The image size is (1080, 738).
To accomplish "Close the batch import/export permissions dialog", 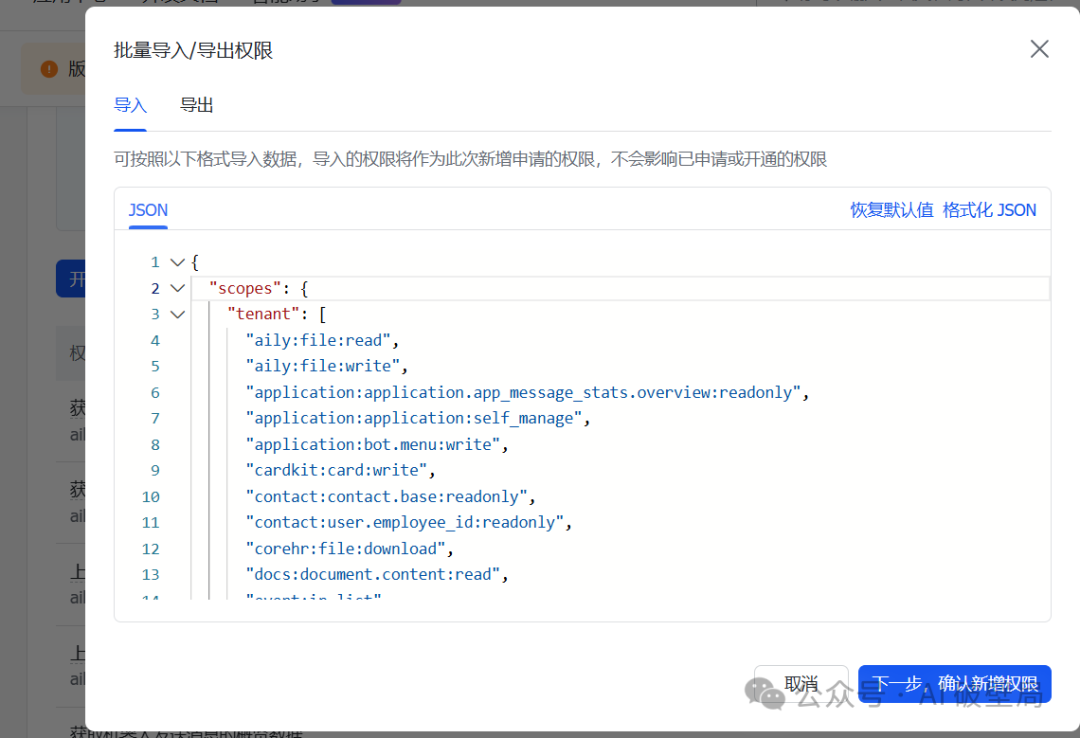I will [1039, 49].
